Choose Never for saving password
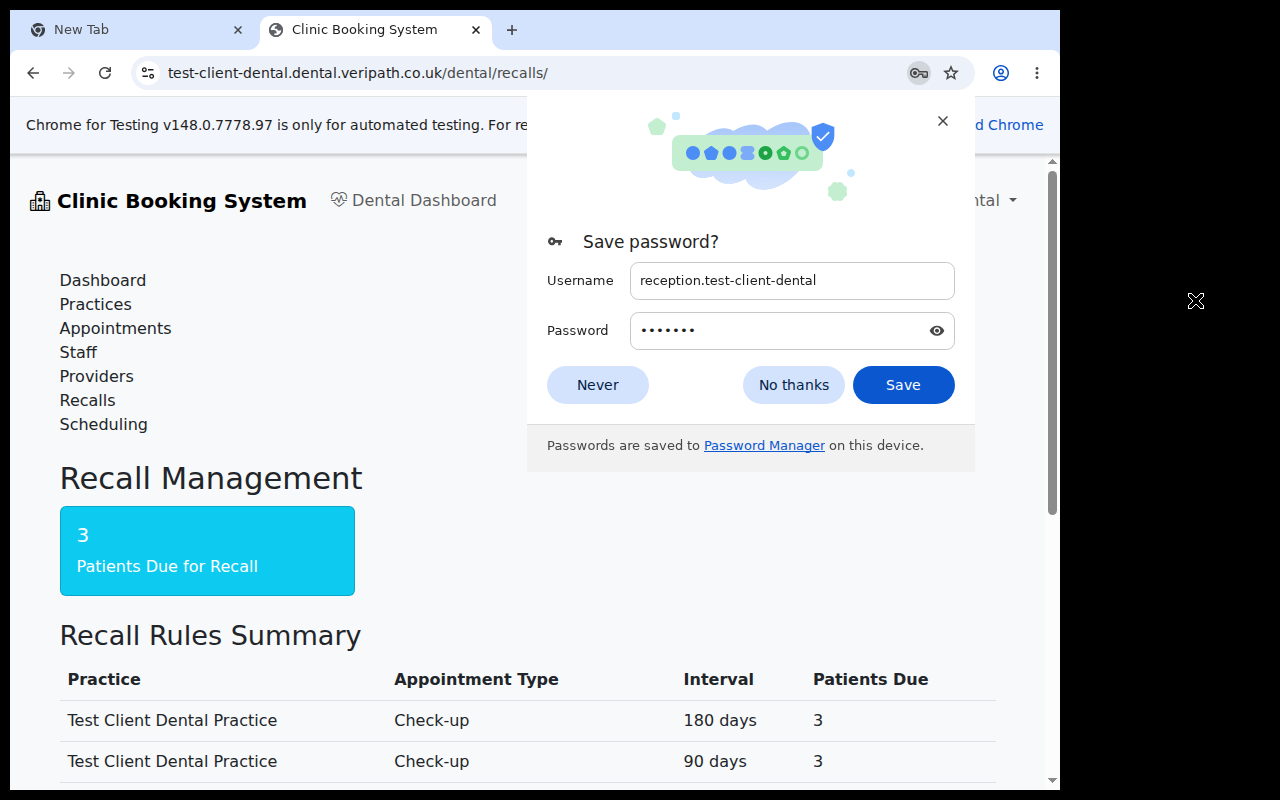This screenshot has width=1280, height=800. pos(598,385)
